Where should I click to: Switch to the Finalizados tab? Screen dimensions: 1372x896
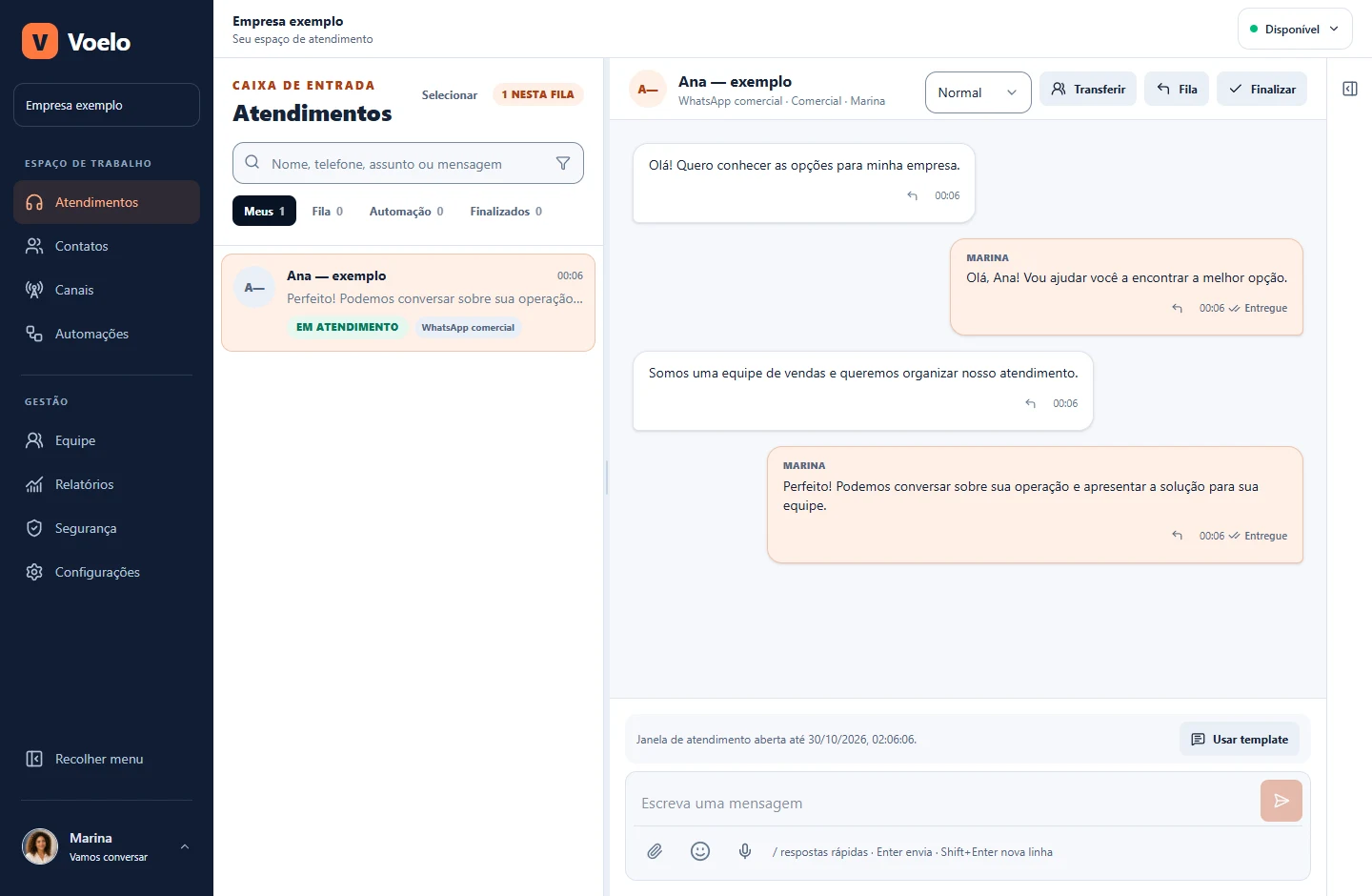[x=506, y=211]
